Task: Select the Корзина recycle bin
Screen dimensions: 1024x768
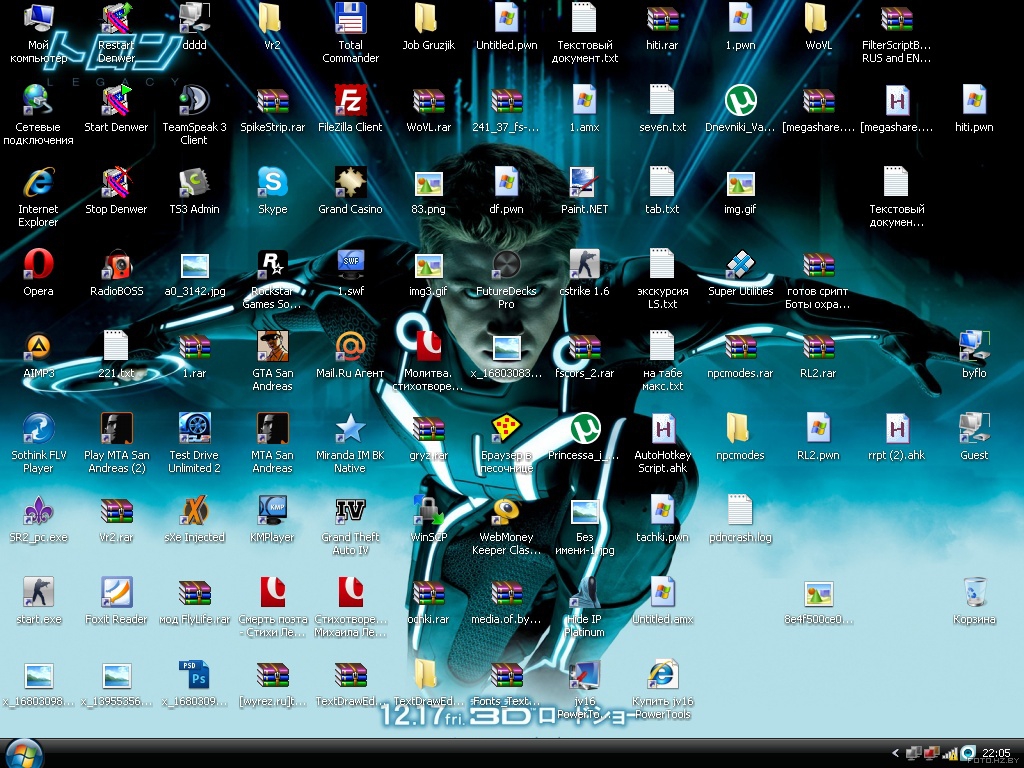Action: [974, 592]
